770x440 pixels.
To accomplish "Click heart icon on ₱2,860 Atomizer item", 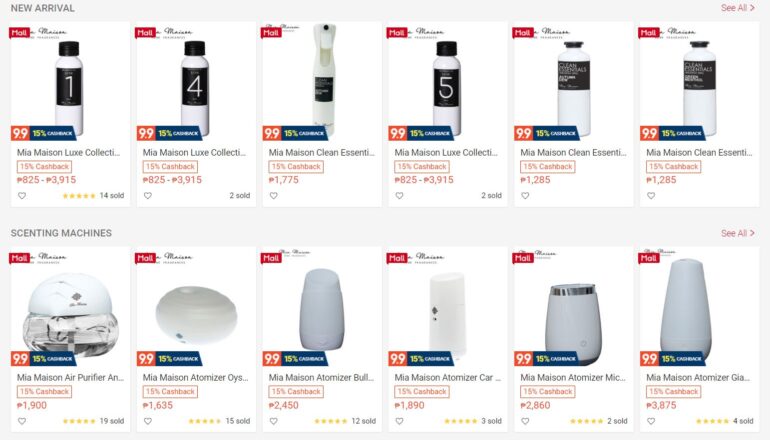I will [x=525, y=421].
